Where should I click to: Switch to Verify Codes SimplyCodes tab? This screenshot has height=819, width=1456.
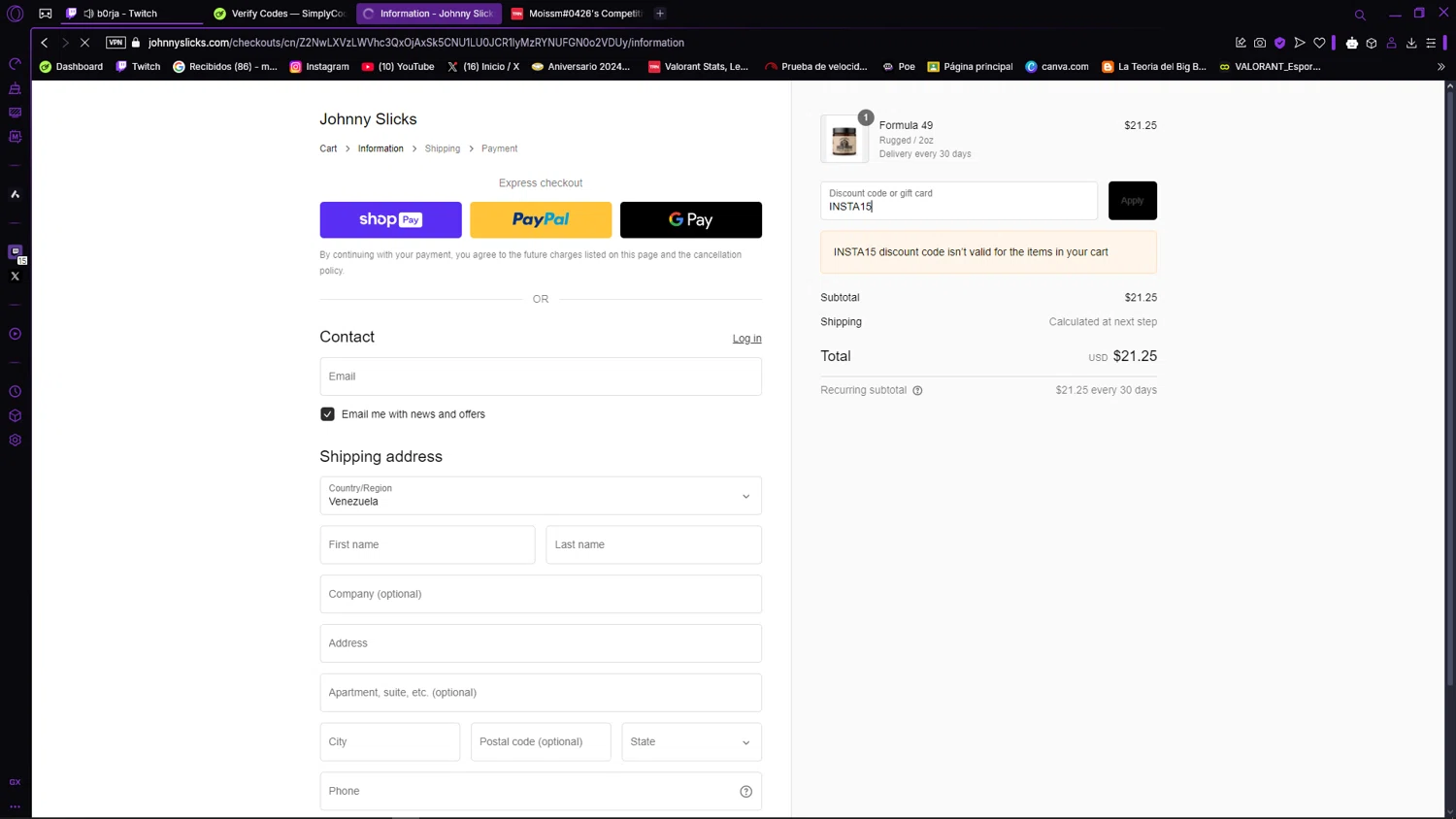(281, 14)
